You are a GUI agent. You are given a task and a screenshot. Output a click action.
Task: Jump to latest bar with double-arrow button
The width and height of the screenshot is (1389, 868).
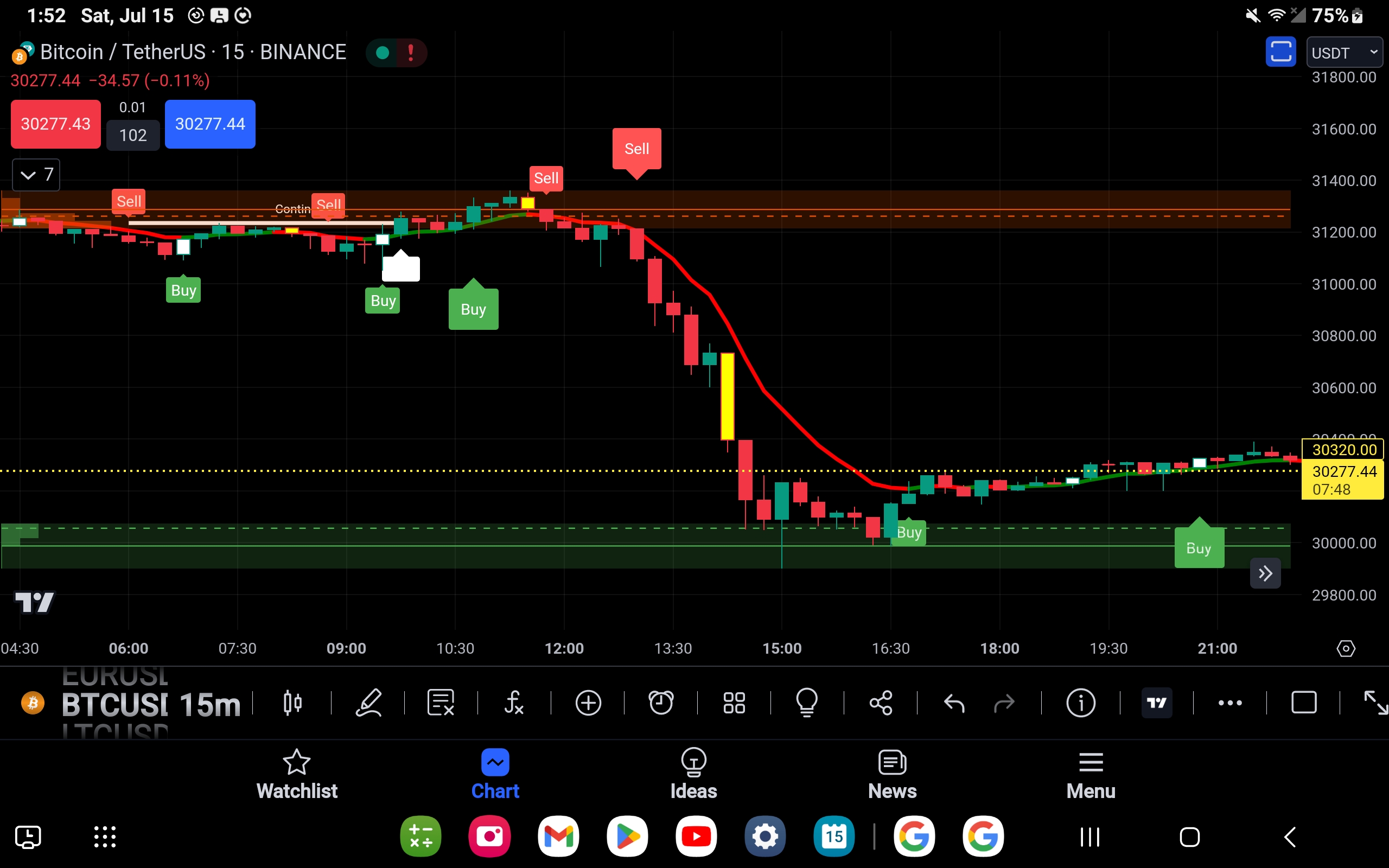[x=1265, y=573]
